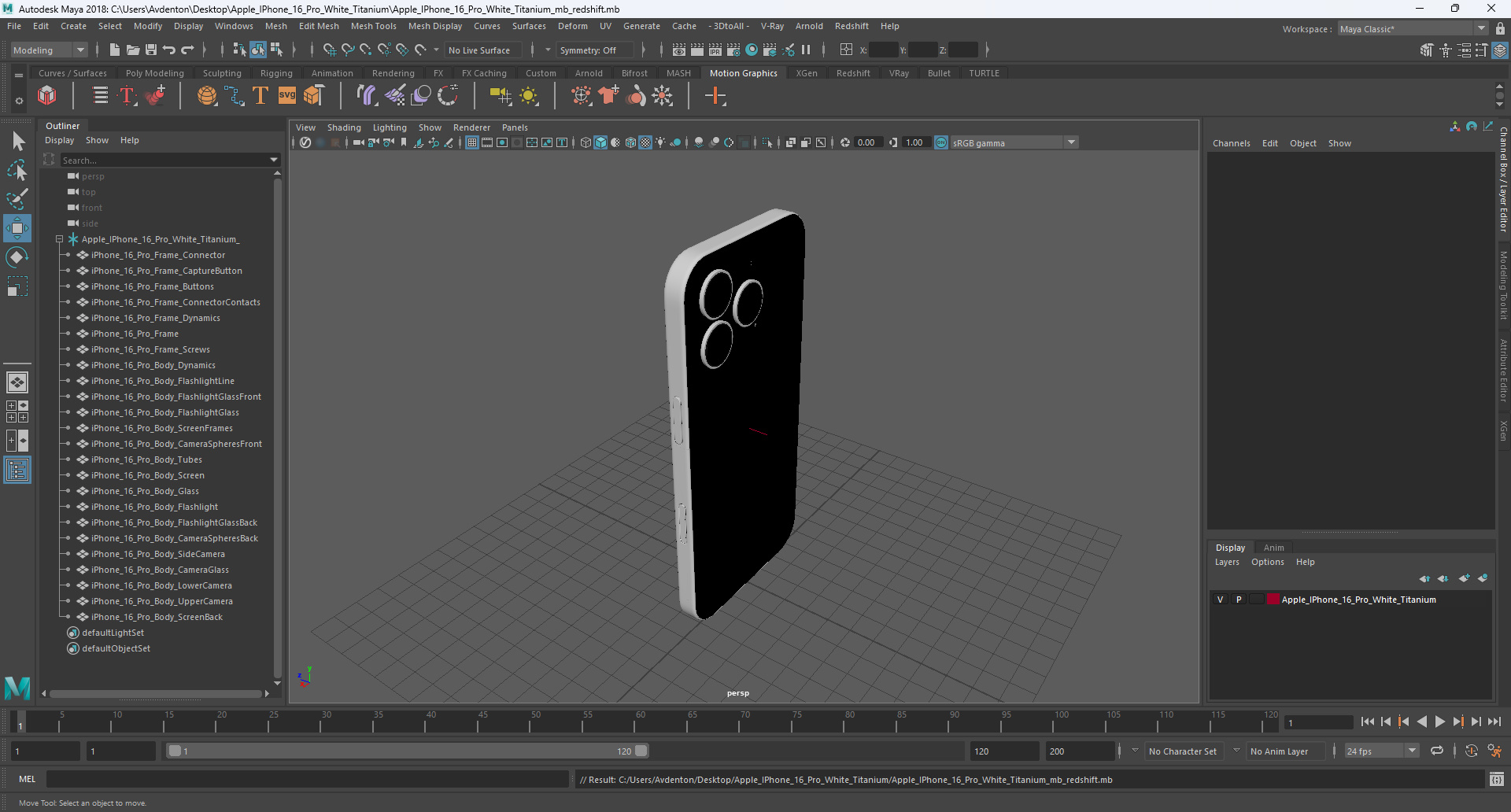Viewport: 1511px width, 812px height.
Task: Open the Channels menu in Channel Box
Action: pos(1231,143)
